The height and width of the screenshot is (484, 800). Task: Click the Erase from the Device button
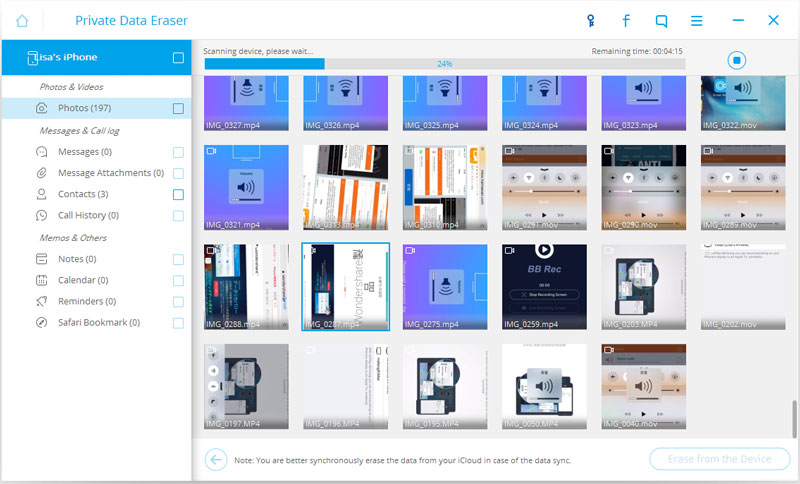pos(719,459)
